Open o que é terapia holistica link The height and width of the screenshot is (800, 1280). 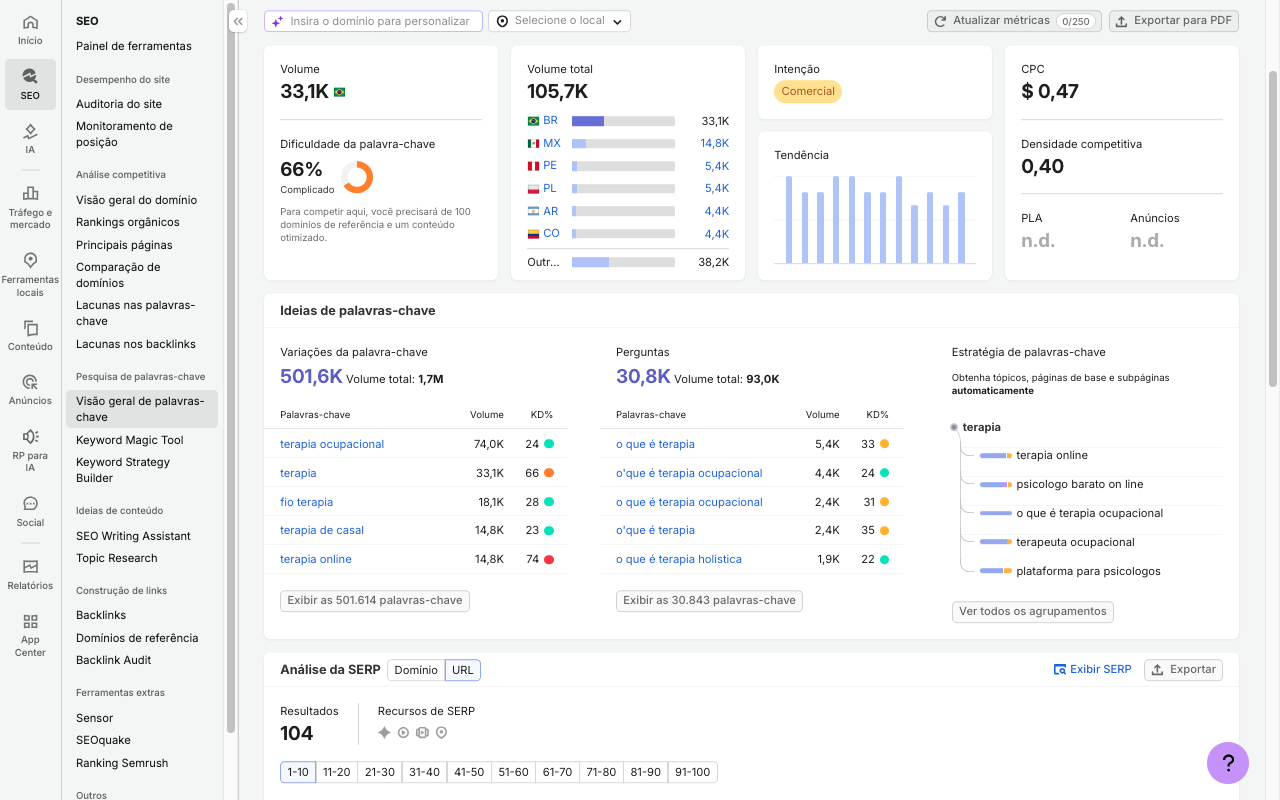tap(679, 559)
